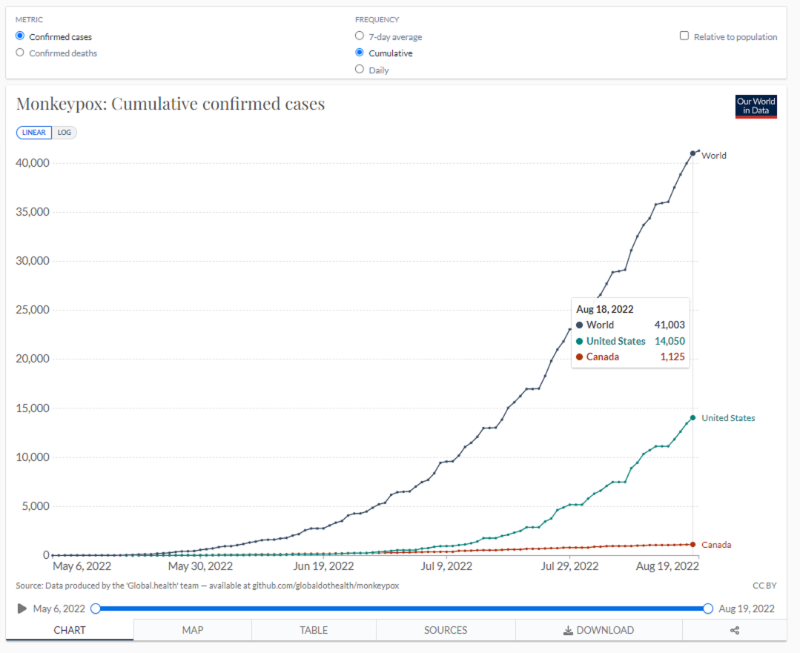Click the 40,000 y-axis label
The height and width of the screenshot is (653, 800).
33,163
